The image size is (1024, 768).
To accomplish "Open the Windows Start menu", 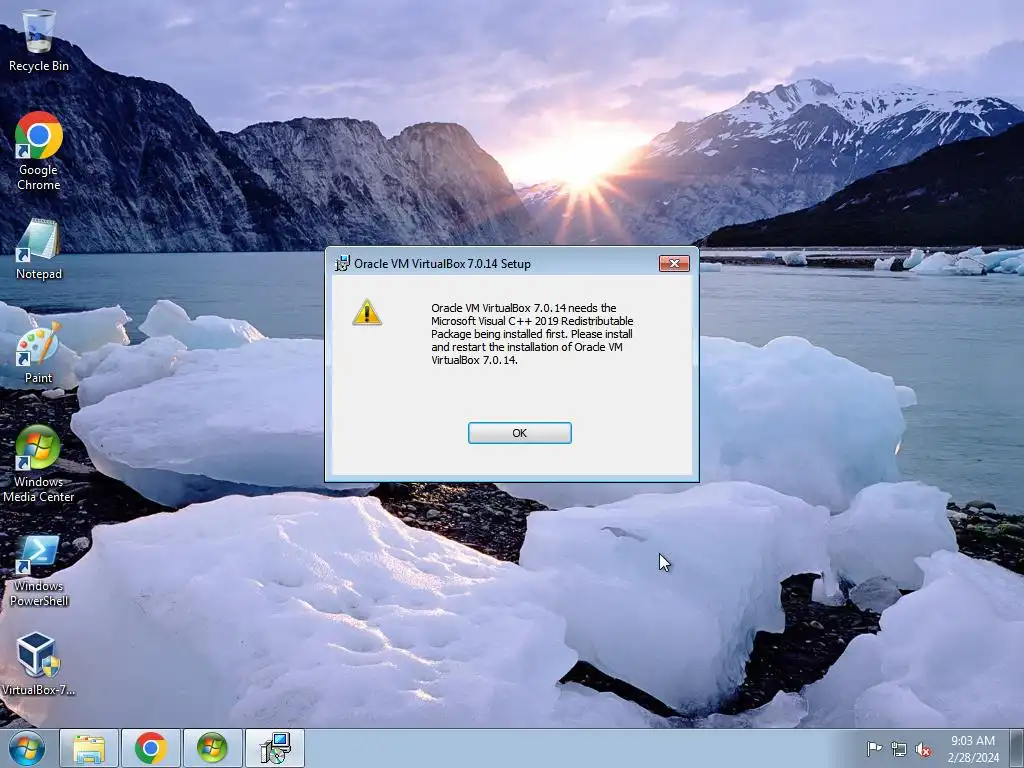I will pos(26,748).
